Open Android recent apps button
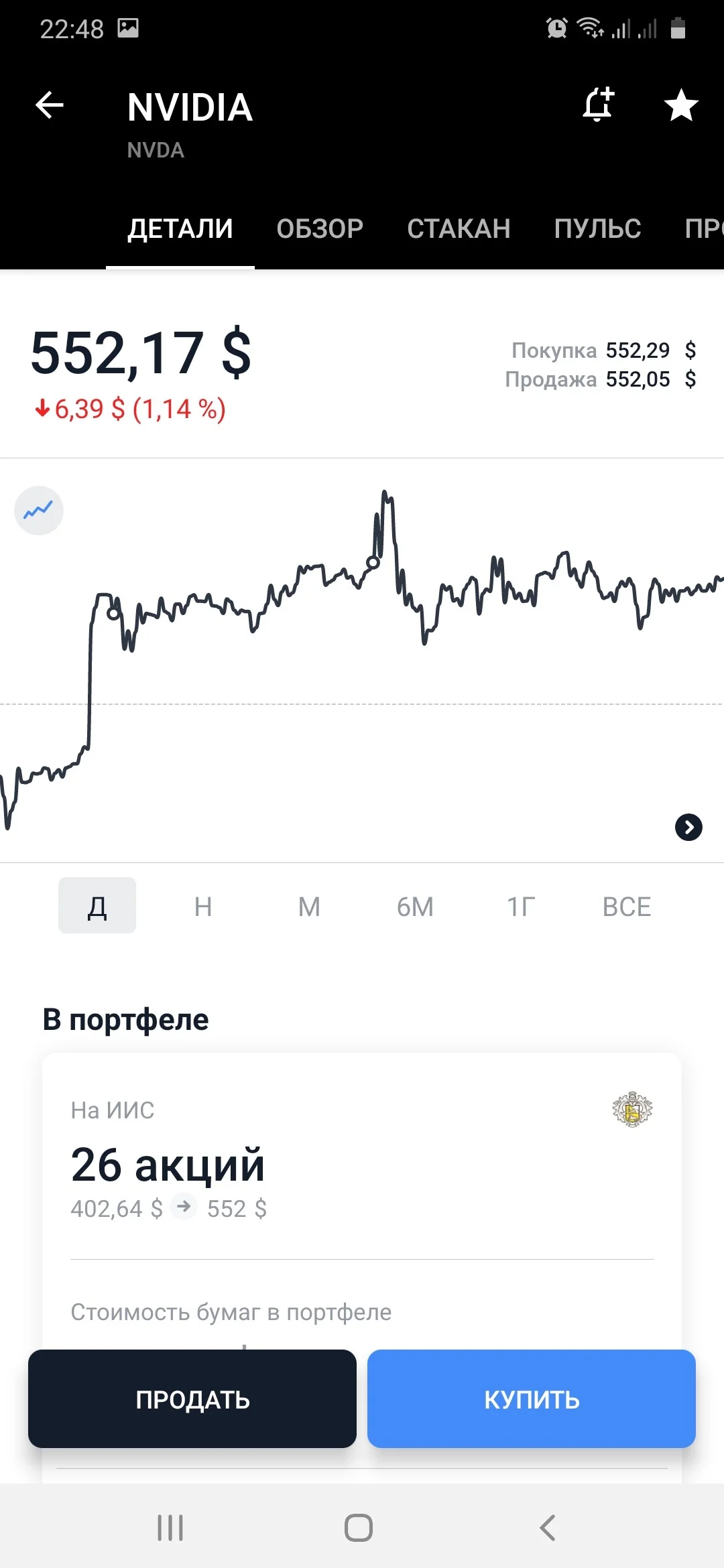This screenshot has height=1568, width=724. coord(170,1528)
